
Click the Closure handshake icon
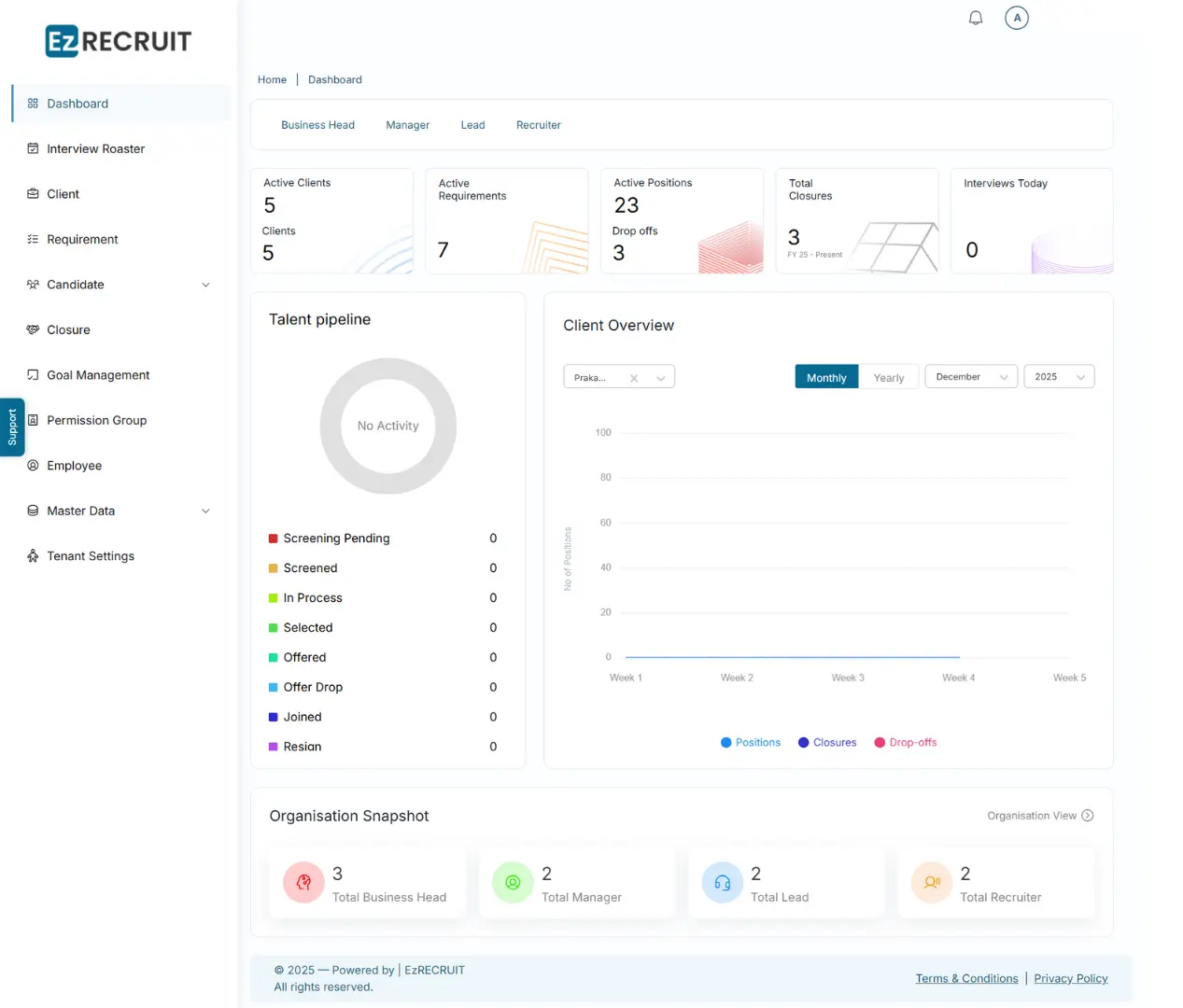[33, 329]
